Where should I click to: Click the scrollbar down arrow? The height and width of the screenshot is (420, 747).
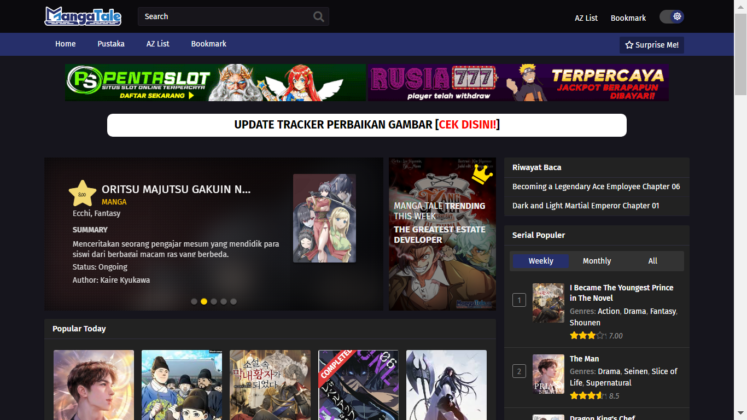pyautogui.click(x=740, y=413)
